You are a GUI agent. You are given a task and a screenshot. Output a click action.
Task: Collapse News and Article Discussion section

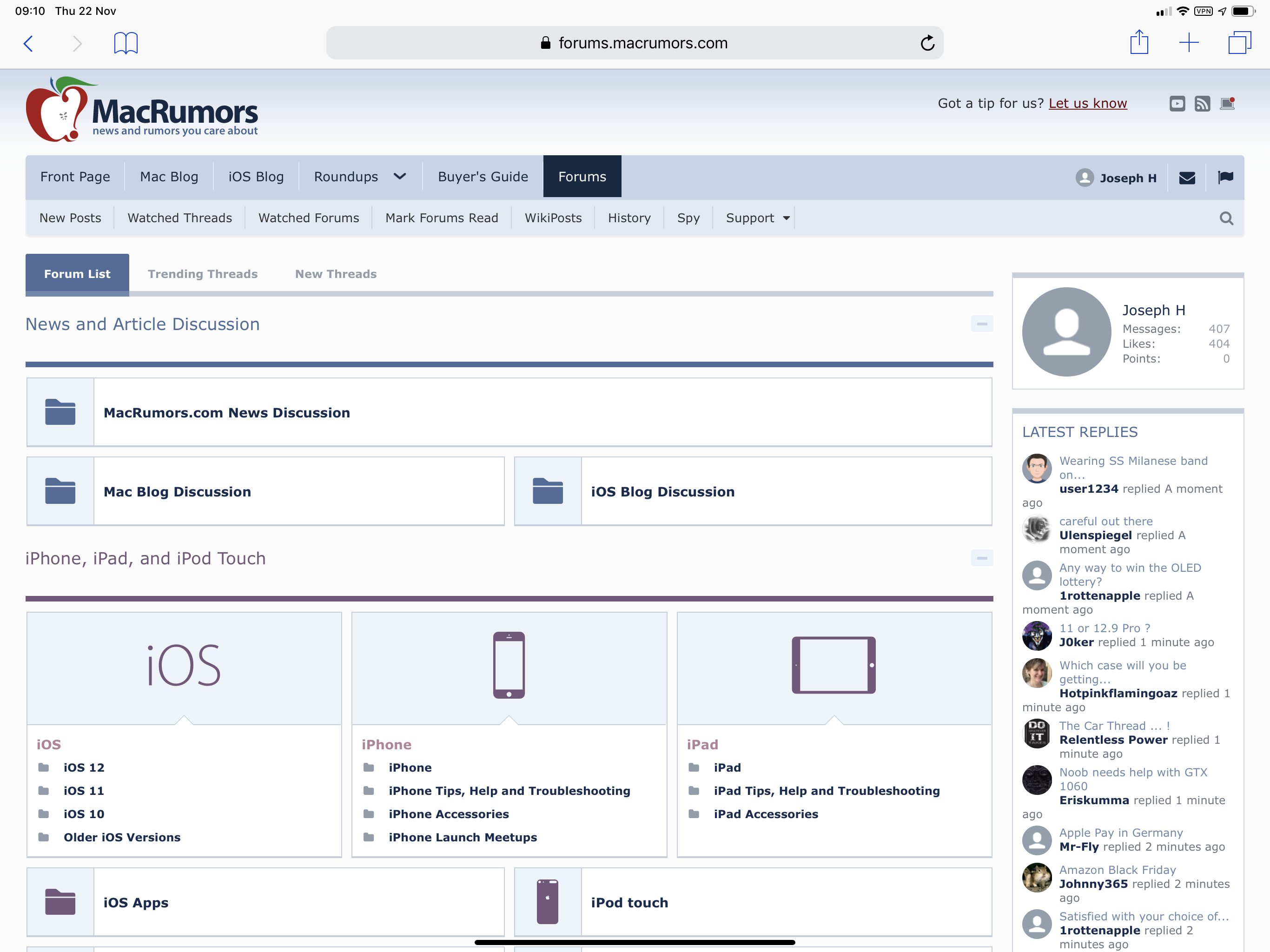tap(982, 324)
